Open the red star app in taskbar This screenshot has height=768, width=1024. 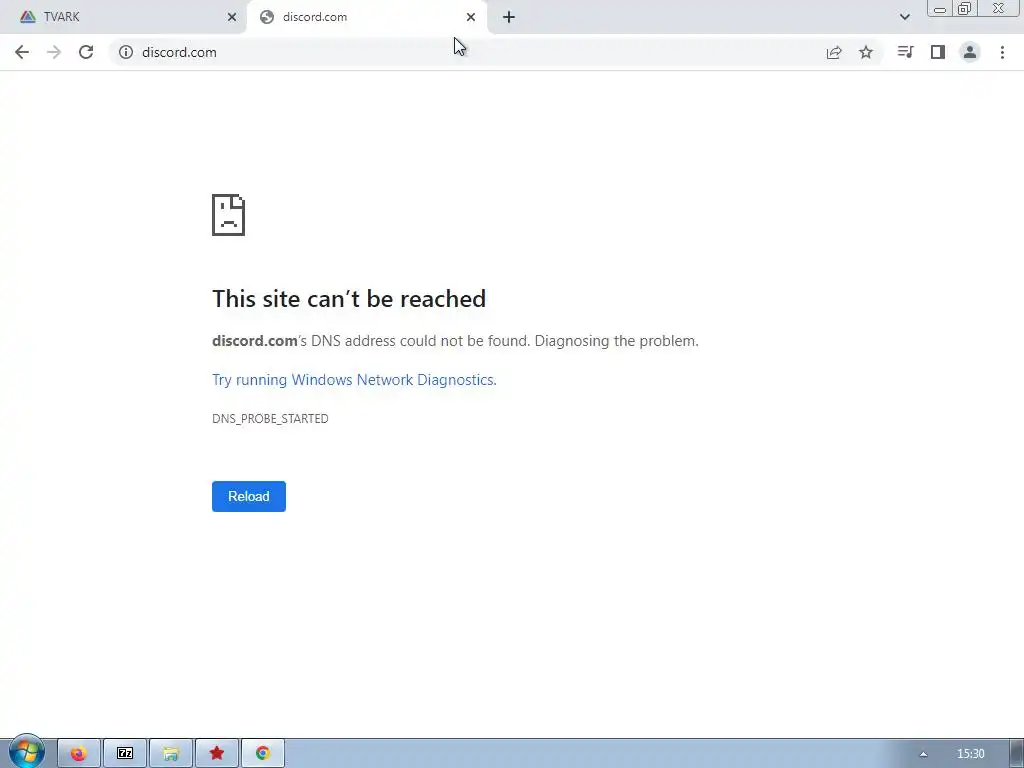tap(217, 754)
